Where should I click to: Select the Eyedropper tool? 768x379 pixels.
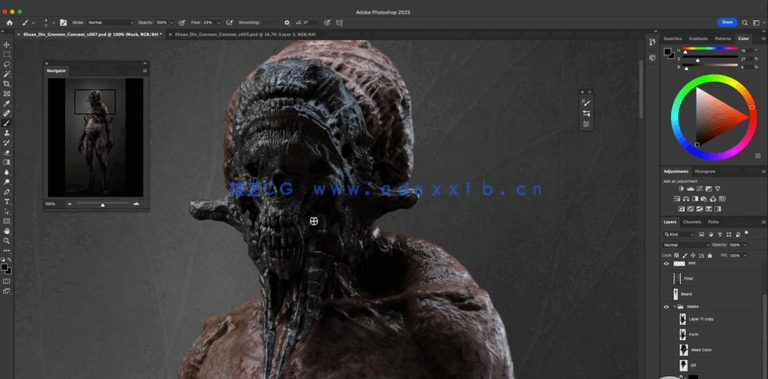[x=7, y=103]
